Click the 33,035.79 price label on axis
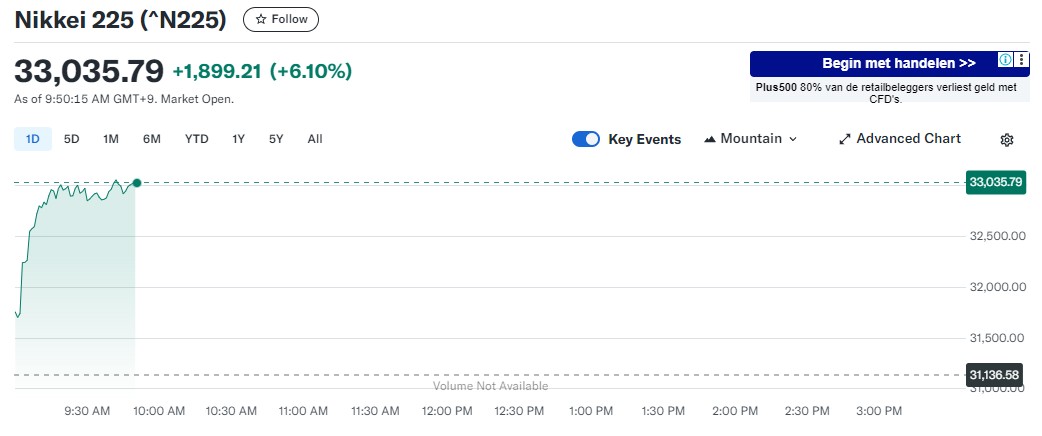 pos(995,182)
